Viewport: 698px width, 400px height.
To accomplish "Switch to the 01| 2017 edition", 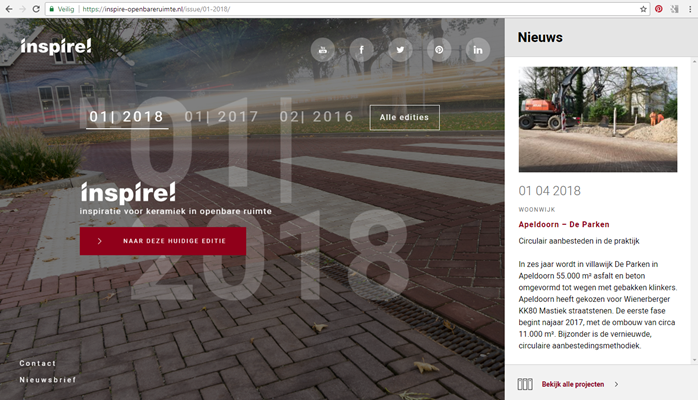I will click(221, 117).
